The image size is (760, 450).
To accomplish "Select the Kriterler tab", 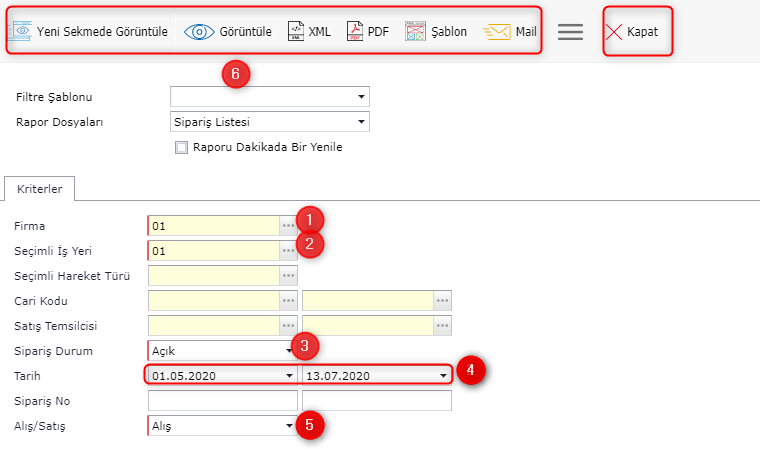I will point(40,188).
